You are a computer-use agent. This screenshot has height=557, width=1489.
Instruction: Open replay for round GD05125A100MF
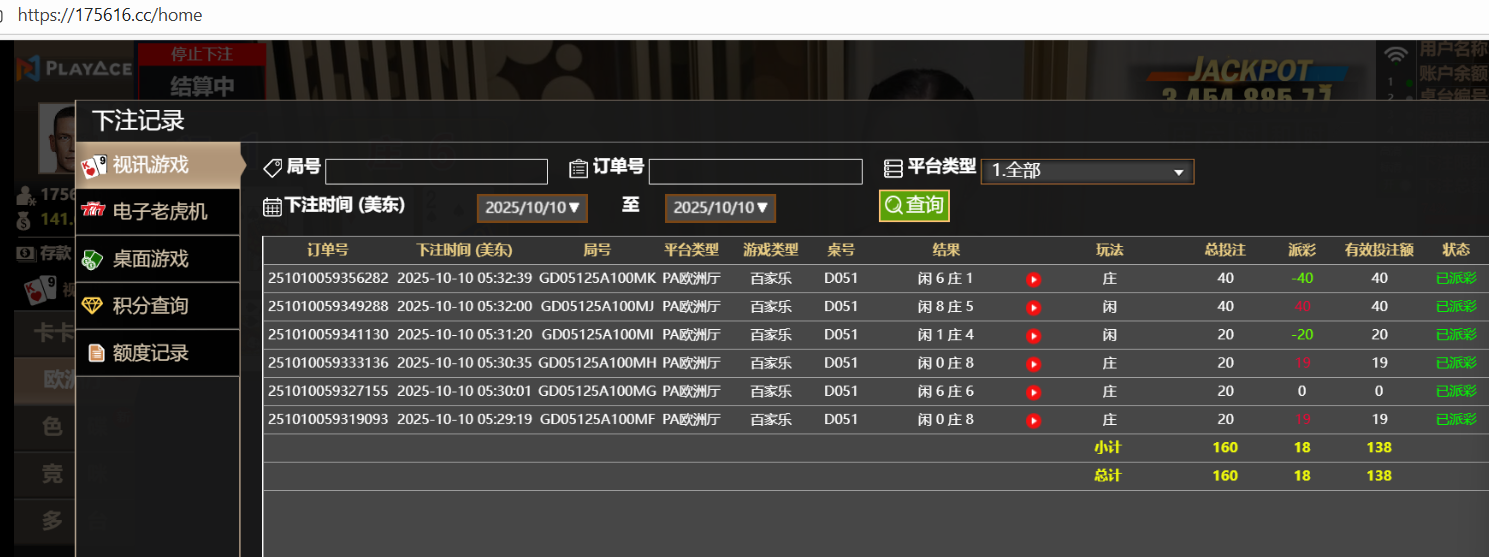click(1034, 420)
